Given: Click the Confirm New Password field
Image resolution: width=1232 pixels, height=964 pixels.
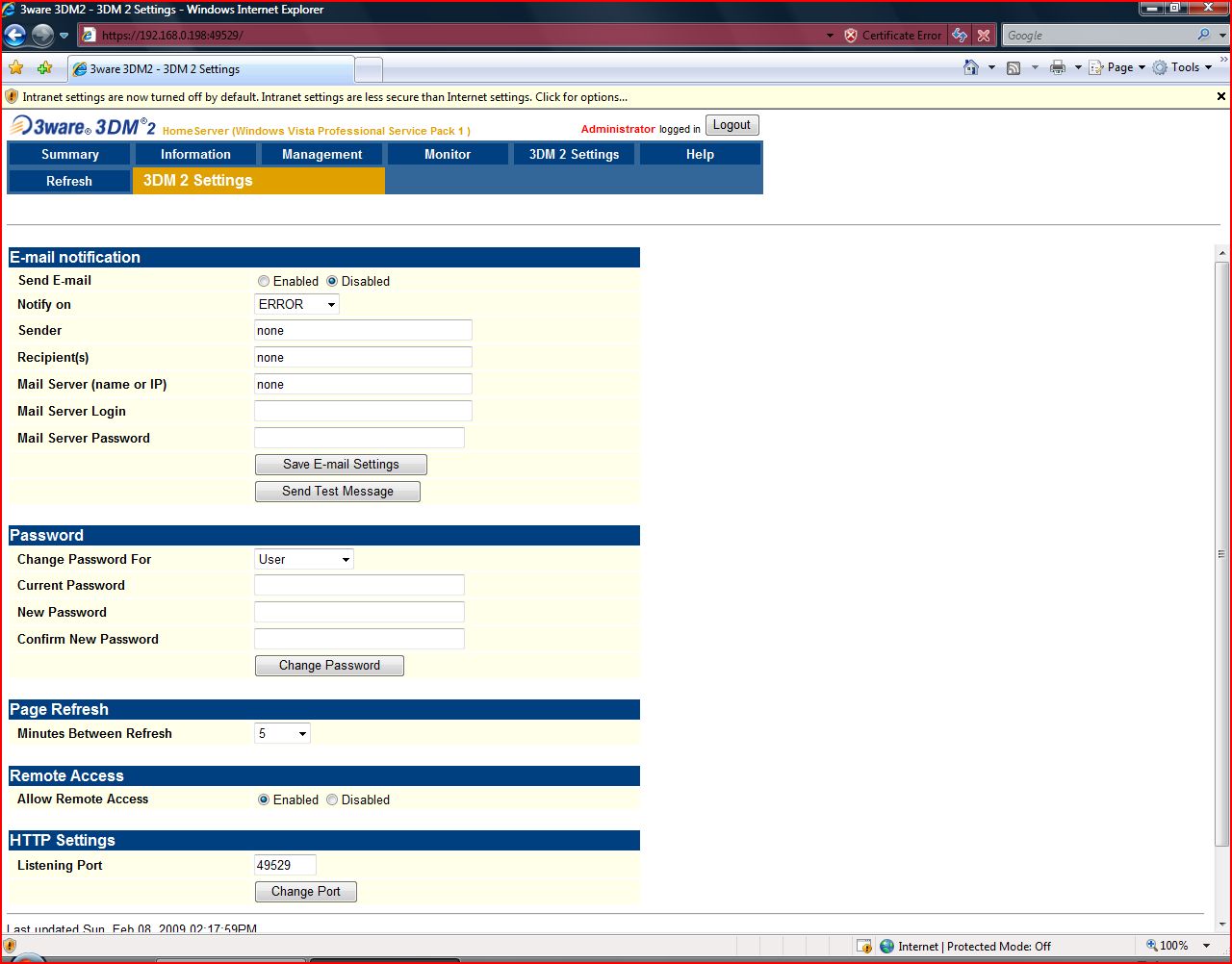Looking at the screenshot, I should point(359,639).
